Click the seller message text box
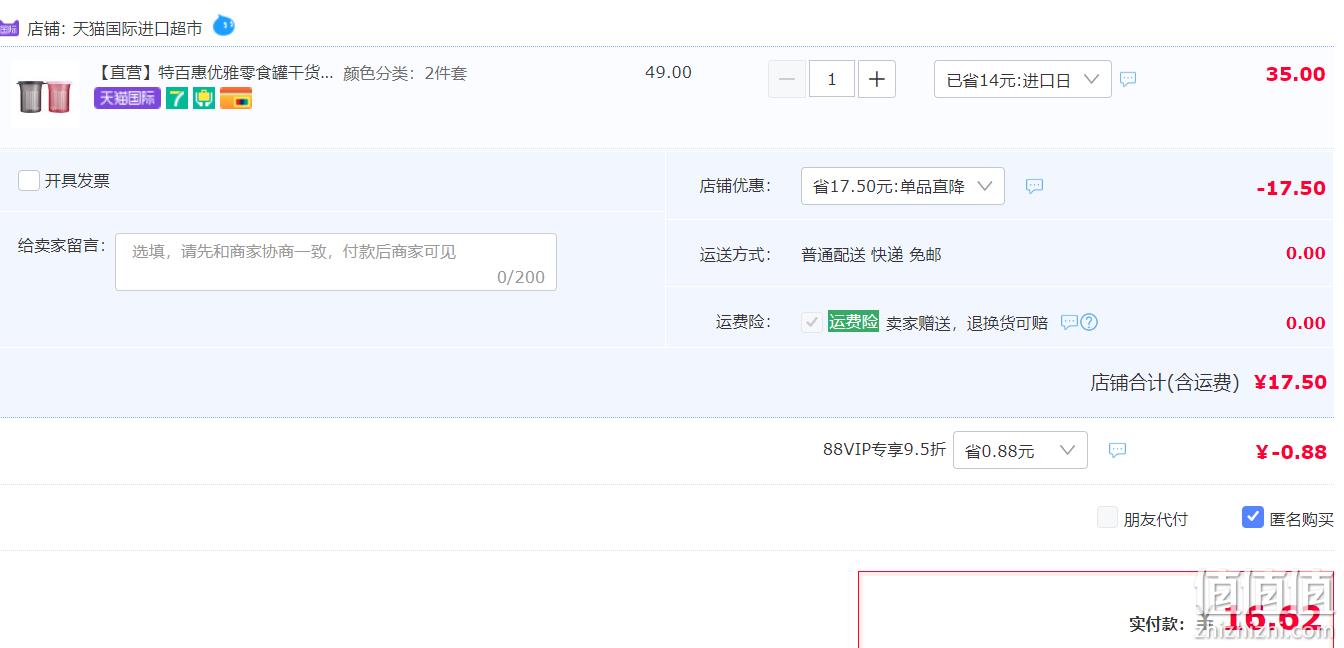1344x648 pixels. click(x=336, y=262)
